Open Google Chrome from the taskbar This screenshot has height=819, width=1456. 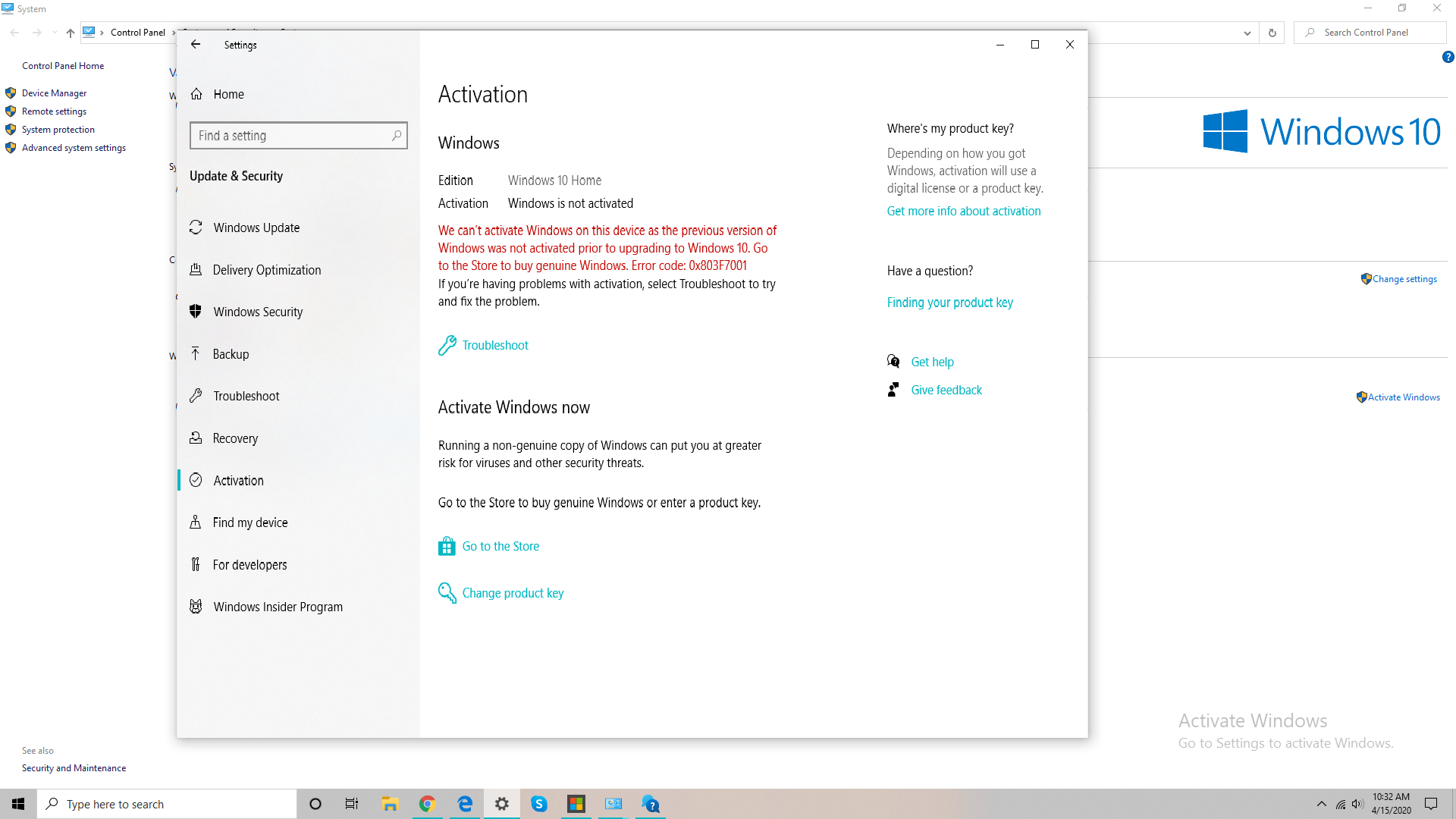tap(427, 804)
